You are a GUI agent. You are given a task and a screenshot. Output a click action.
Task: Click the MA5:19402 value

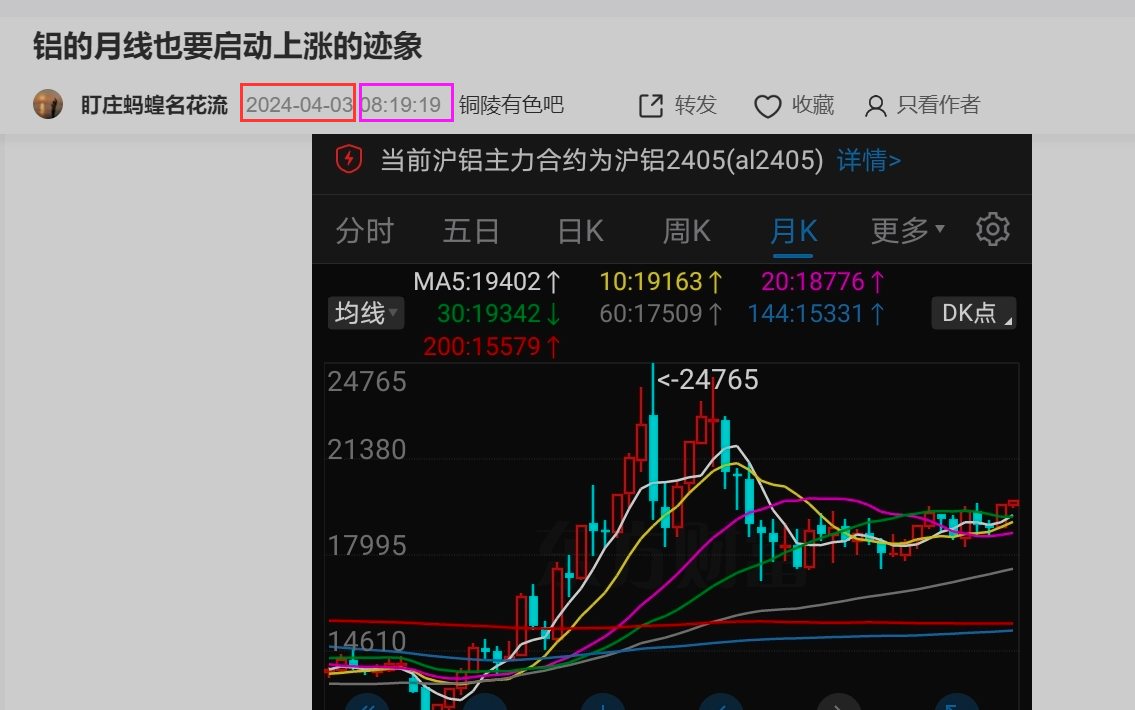tap(486, 282)
